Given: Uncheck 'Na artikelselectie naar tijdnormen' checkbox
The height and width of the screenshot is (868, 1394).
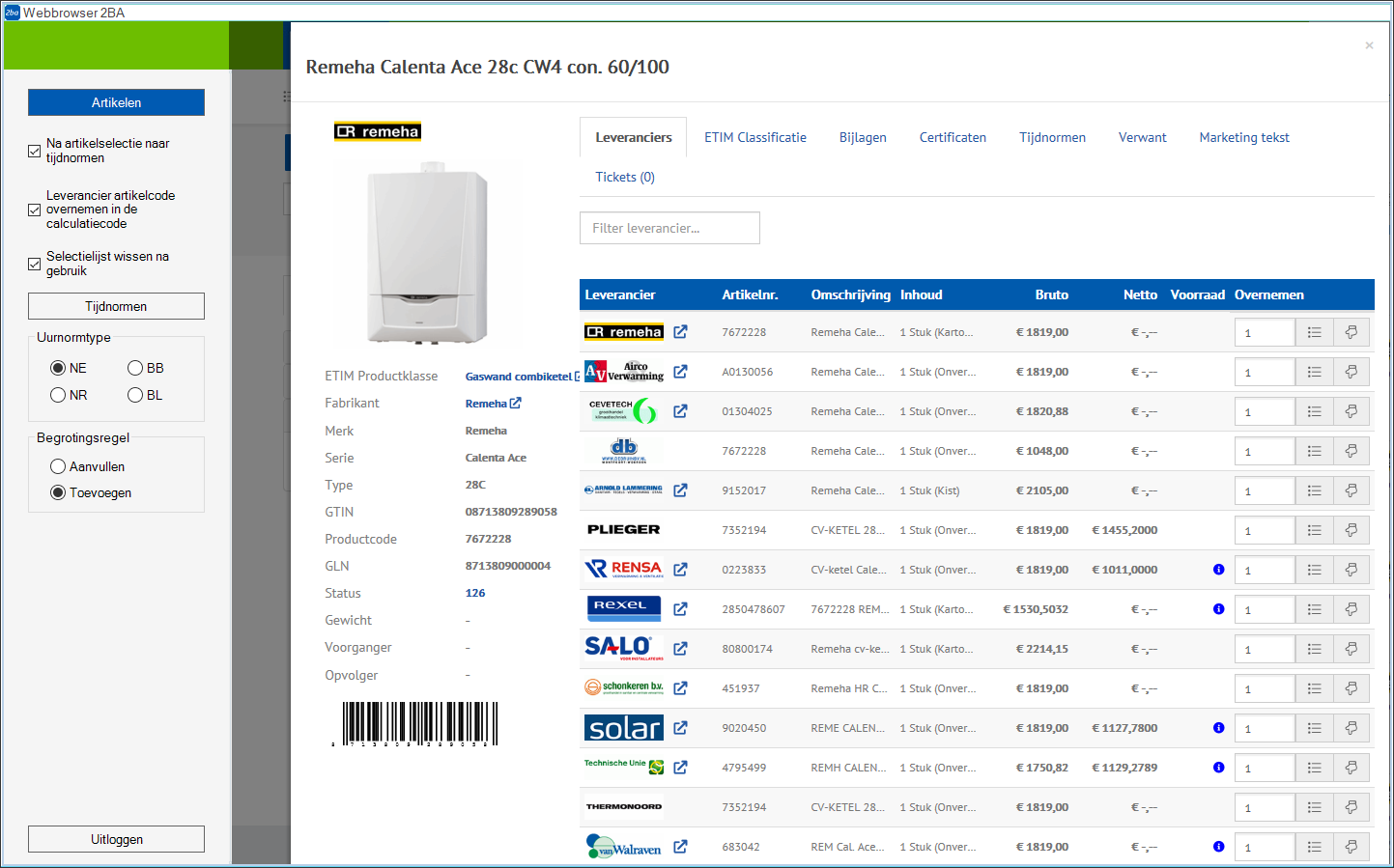Looking at the screenshot, I should (x=35, y=151).
